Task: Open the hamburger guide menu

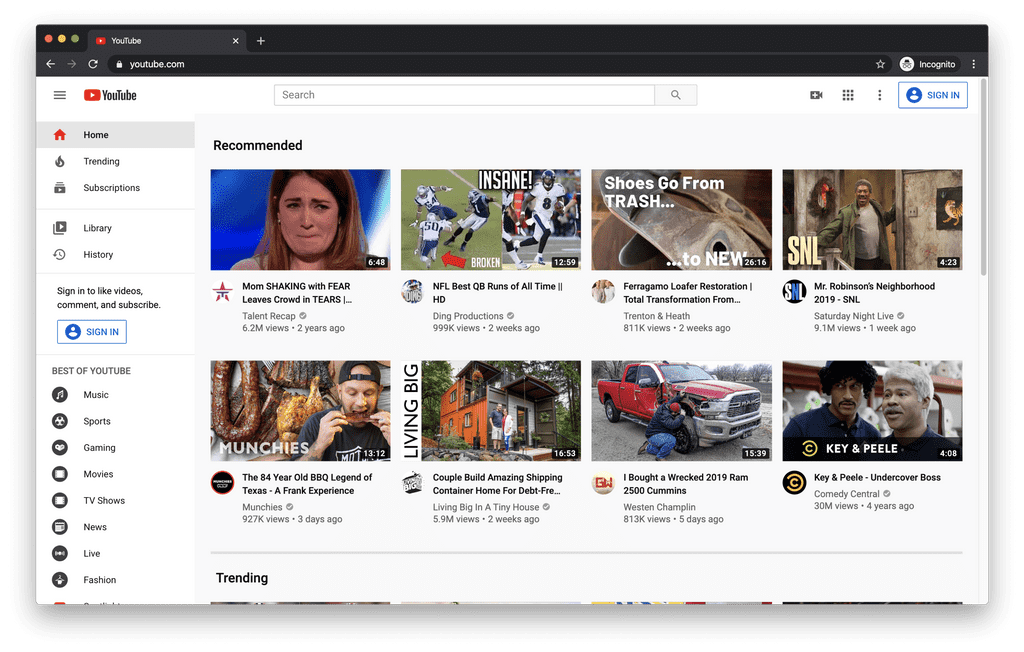Action: point(59,95)
